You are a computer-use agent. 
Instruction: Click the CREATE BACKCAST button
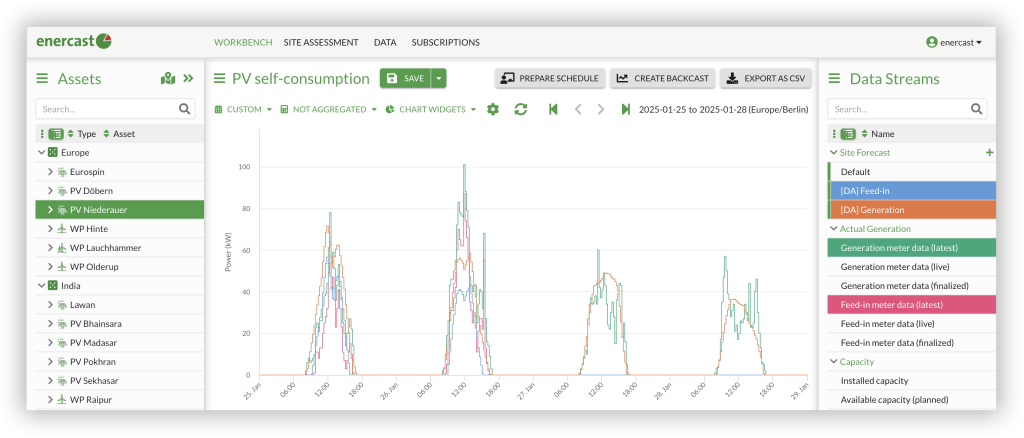pos(663,78)
